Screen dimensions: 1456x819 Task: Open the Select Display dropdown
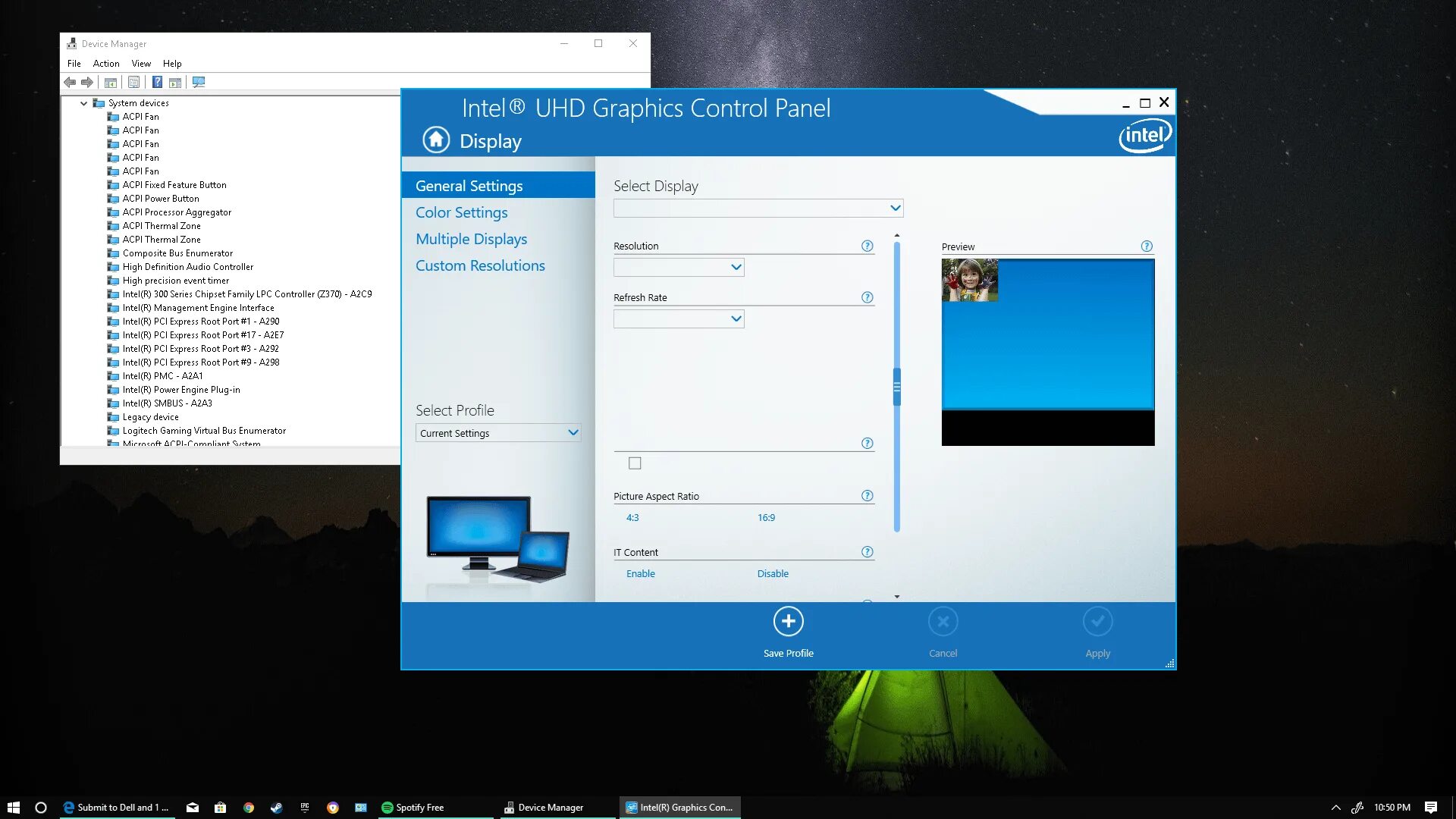(x=758, y=208)
